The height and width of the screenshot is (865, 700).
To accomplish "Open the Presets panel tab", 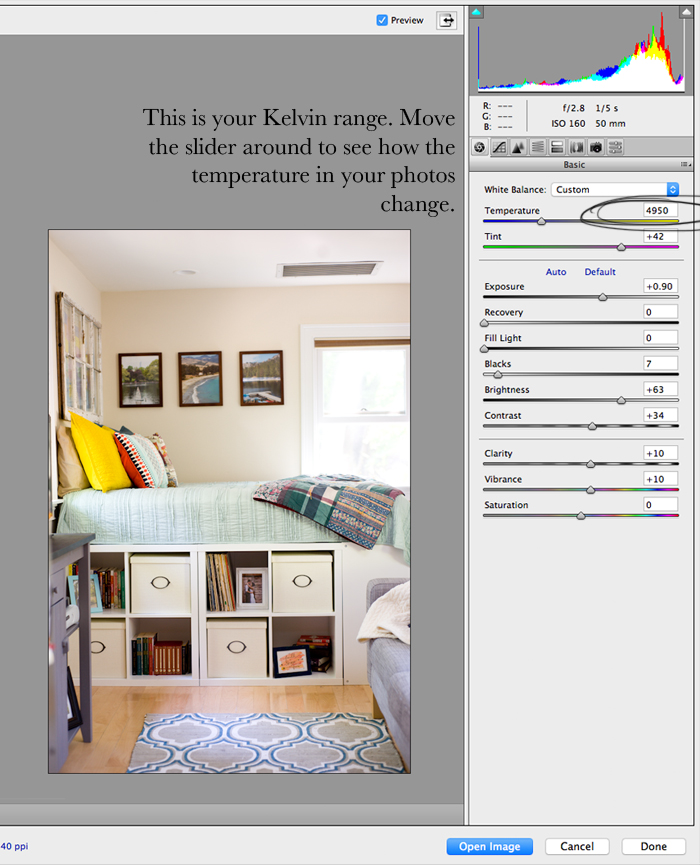I will pos(615,147).
